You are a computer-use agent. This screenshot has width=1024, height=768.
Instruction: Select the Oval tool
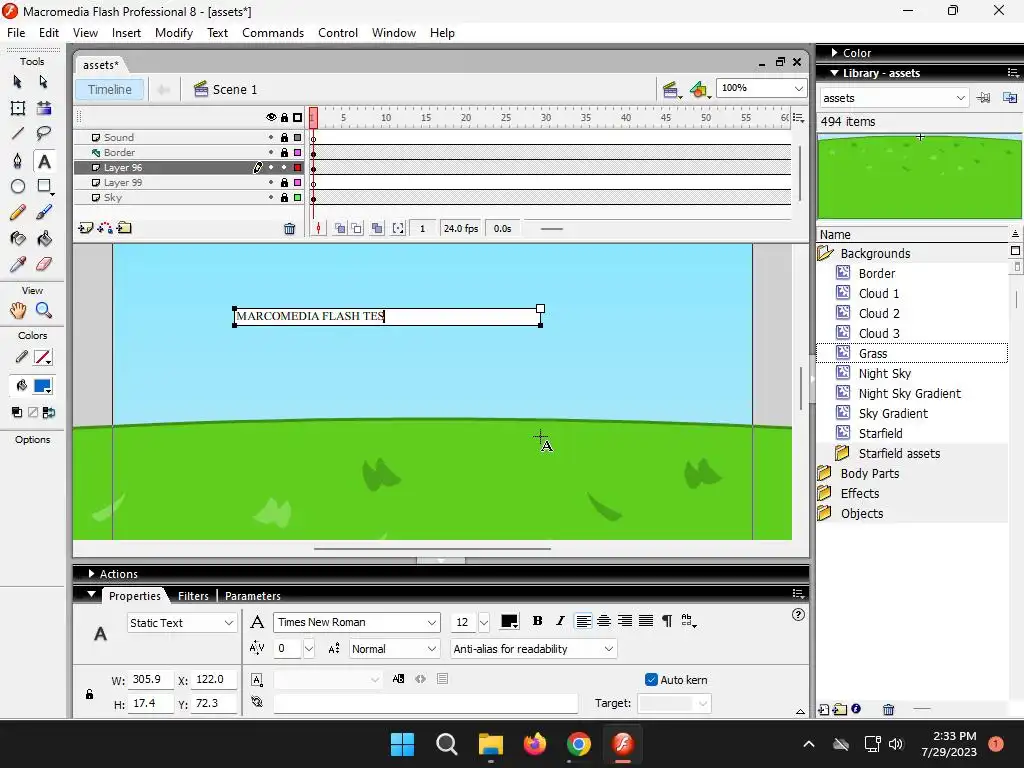pyautogui.click(x=18, y=187)
